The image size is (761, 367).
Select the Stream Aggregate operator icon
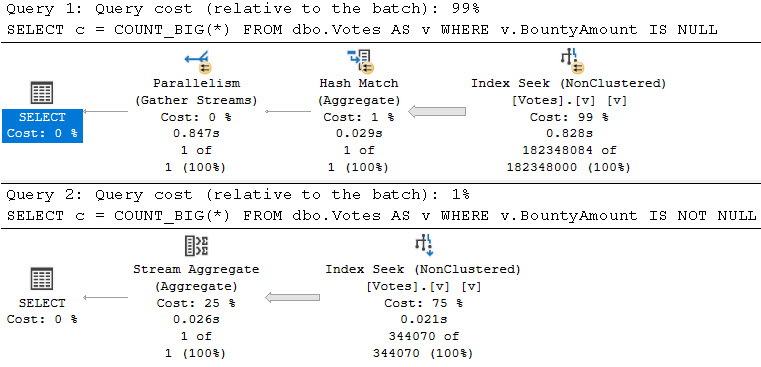tap(197, 246)
